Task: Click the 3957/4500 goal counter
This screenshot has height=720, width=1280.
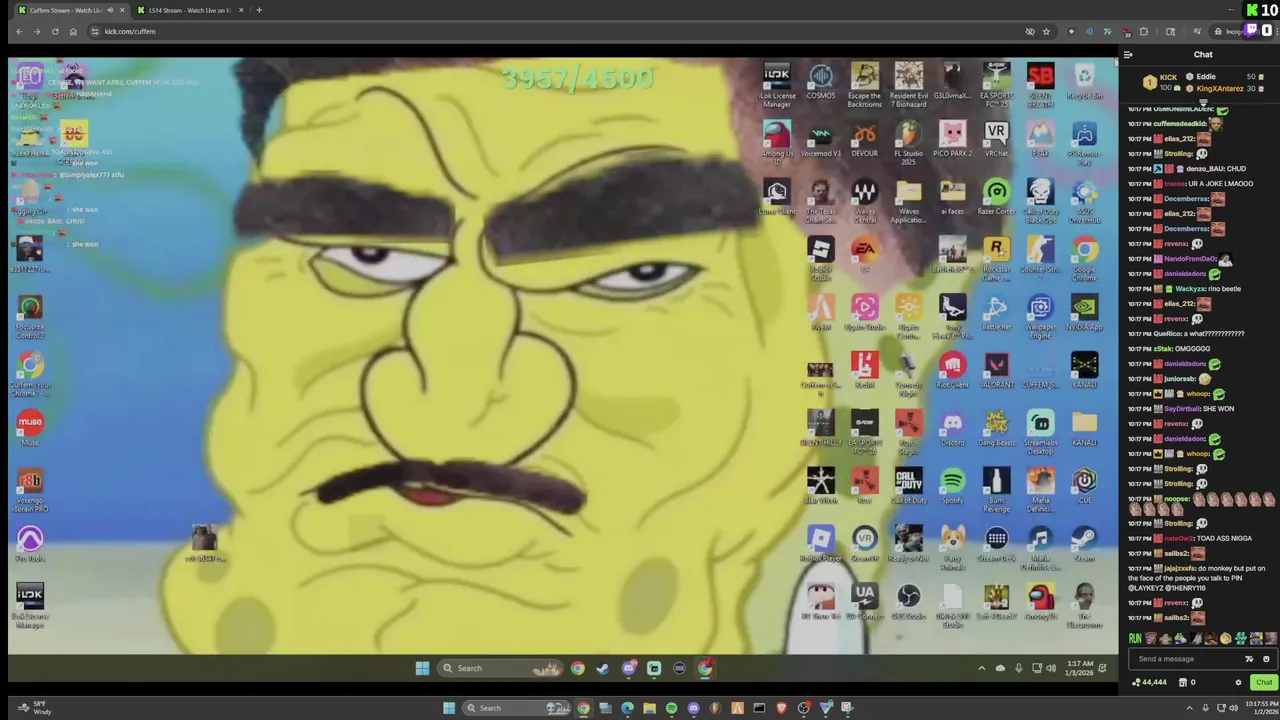Action: pyautogui.click(x=578, y=78)
